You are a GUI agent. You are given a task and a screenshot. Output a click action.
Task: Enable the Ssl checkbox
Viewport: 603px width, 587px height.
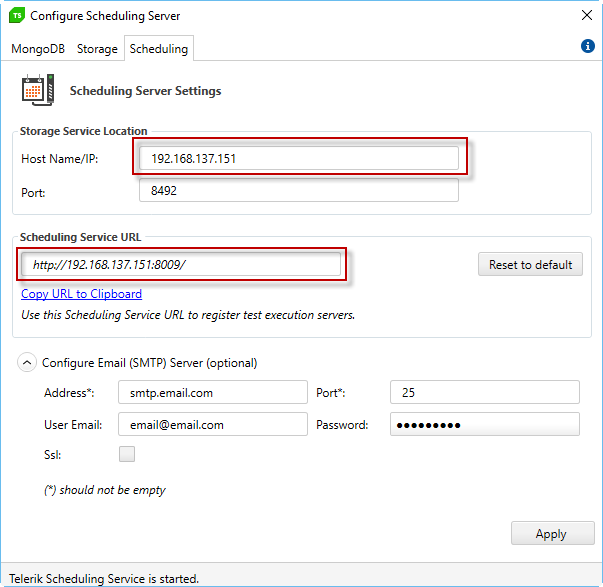coord(127,454)
